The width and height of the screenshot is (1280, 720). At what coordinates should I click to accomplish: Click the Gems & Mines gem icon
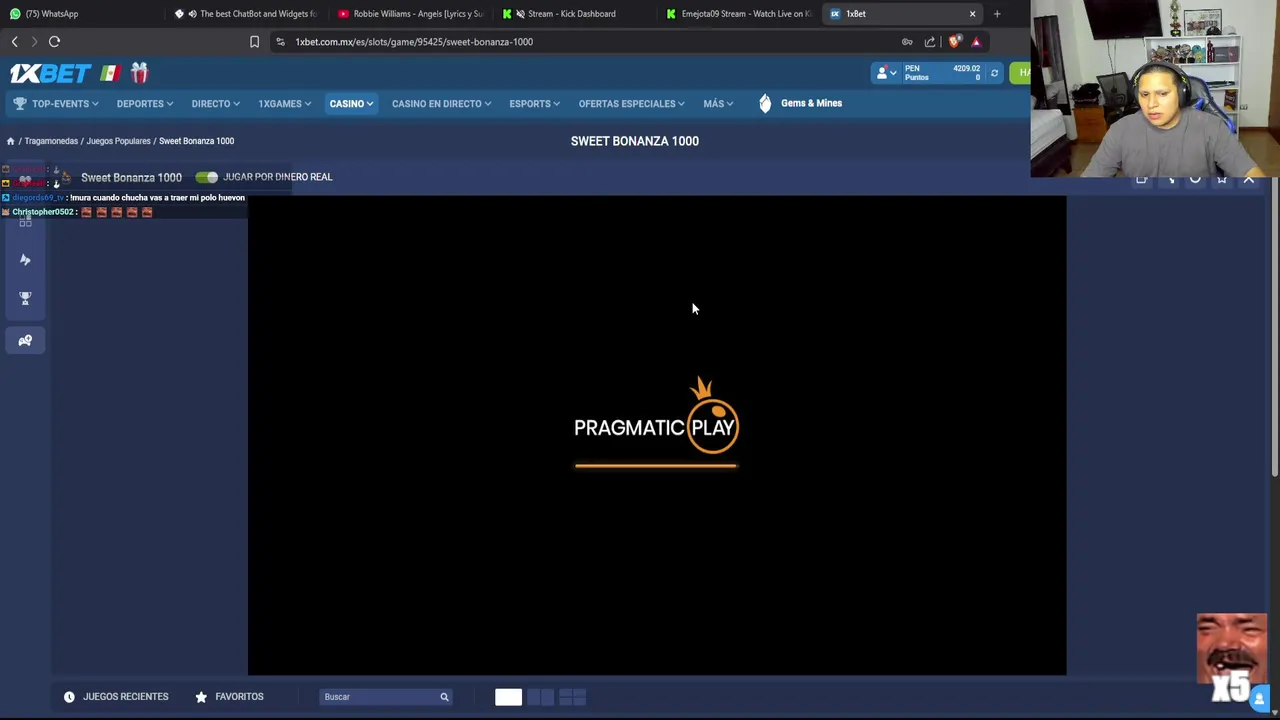765,103
